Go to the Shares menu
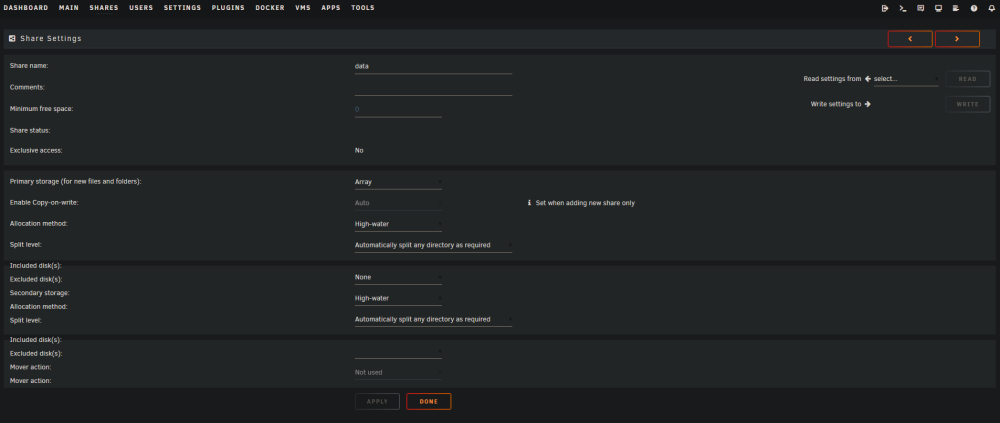This screenshot has width=1000, height=423. click(103, 8)
